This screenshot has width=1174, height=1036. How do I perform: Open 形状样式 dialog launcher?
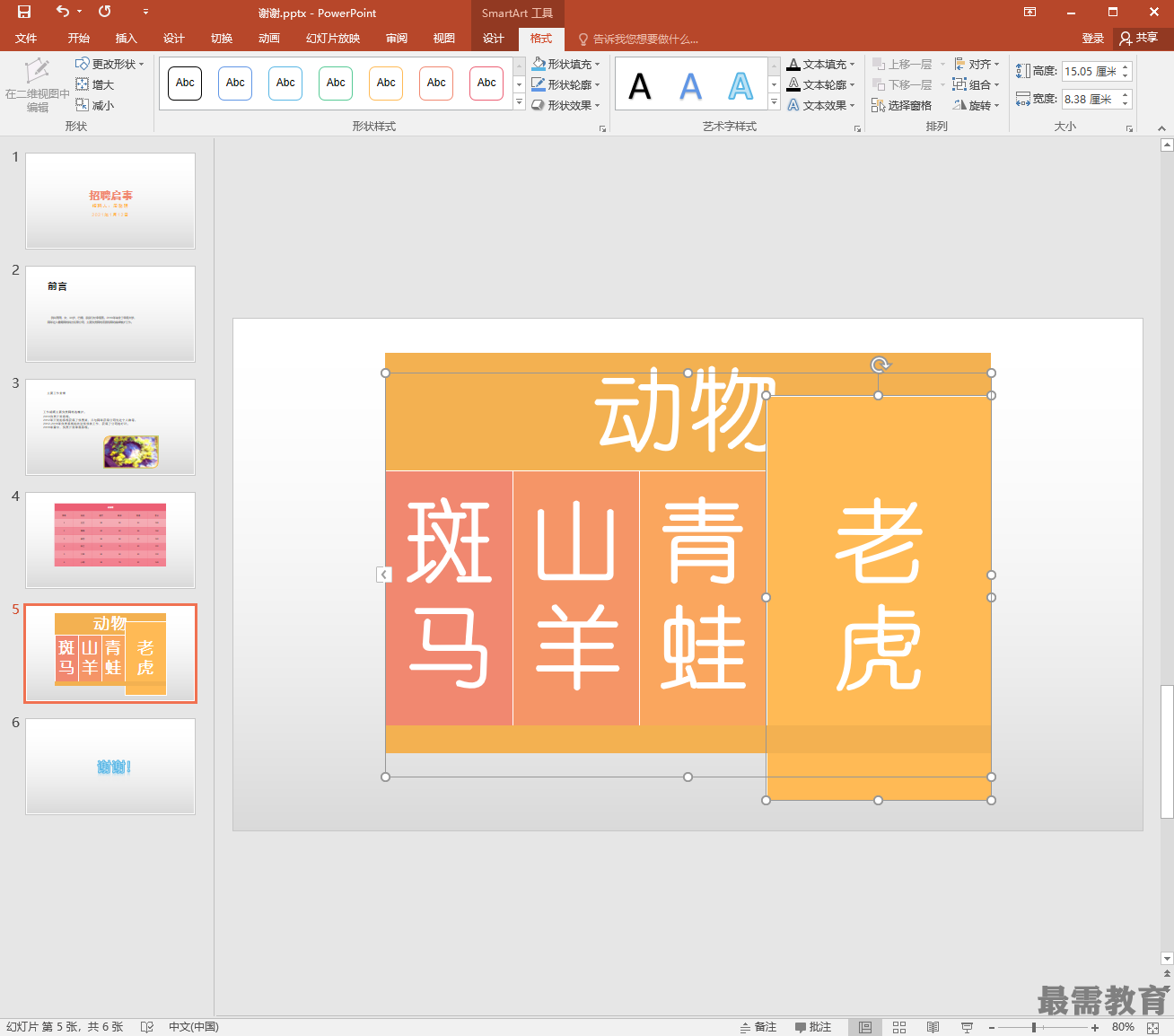(x=602, y=128)
